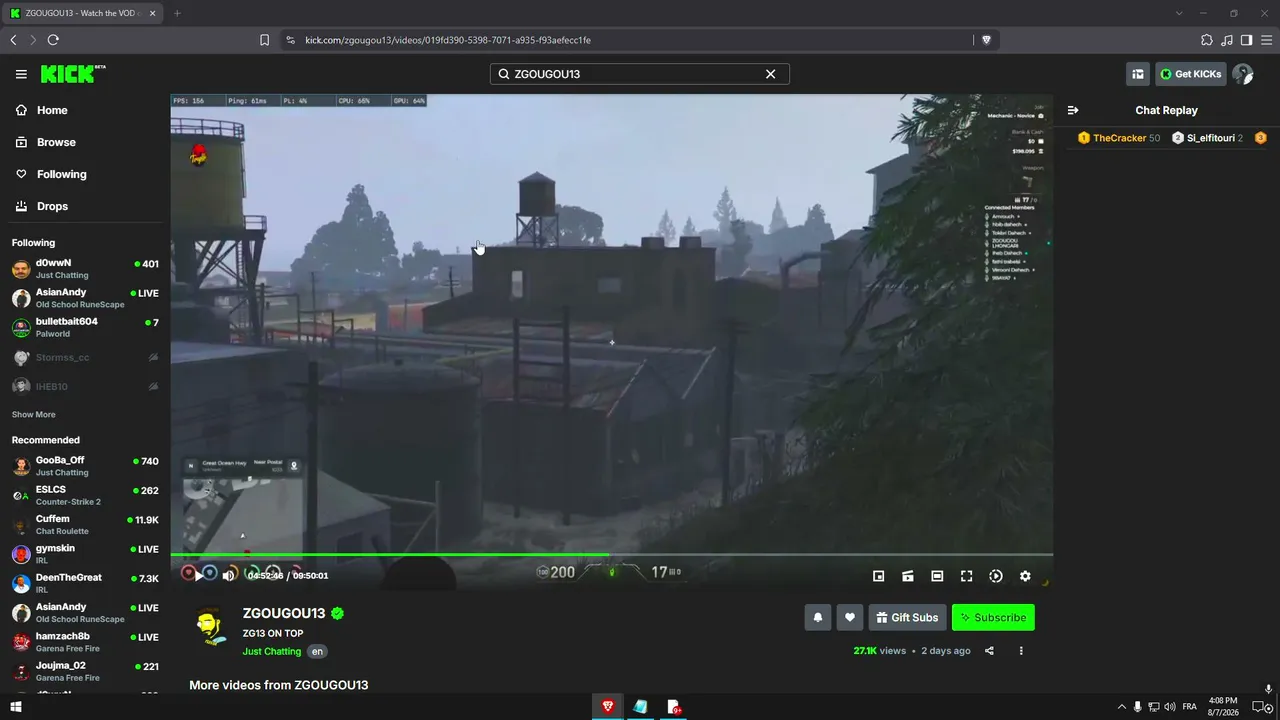
Task: Open Cuffem Chat Roulette channel
Action: click(x=85, y=524)
